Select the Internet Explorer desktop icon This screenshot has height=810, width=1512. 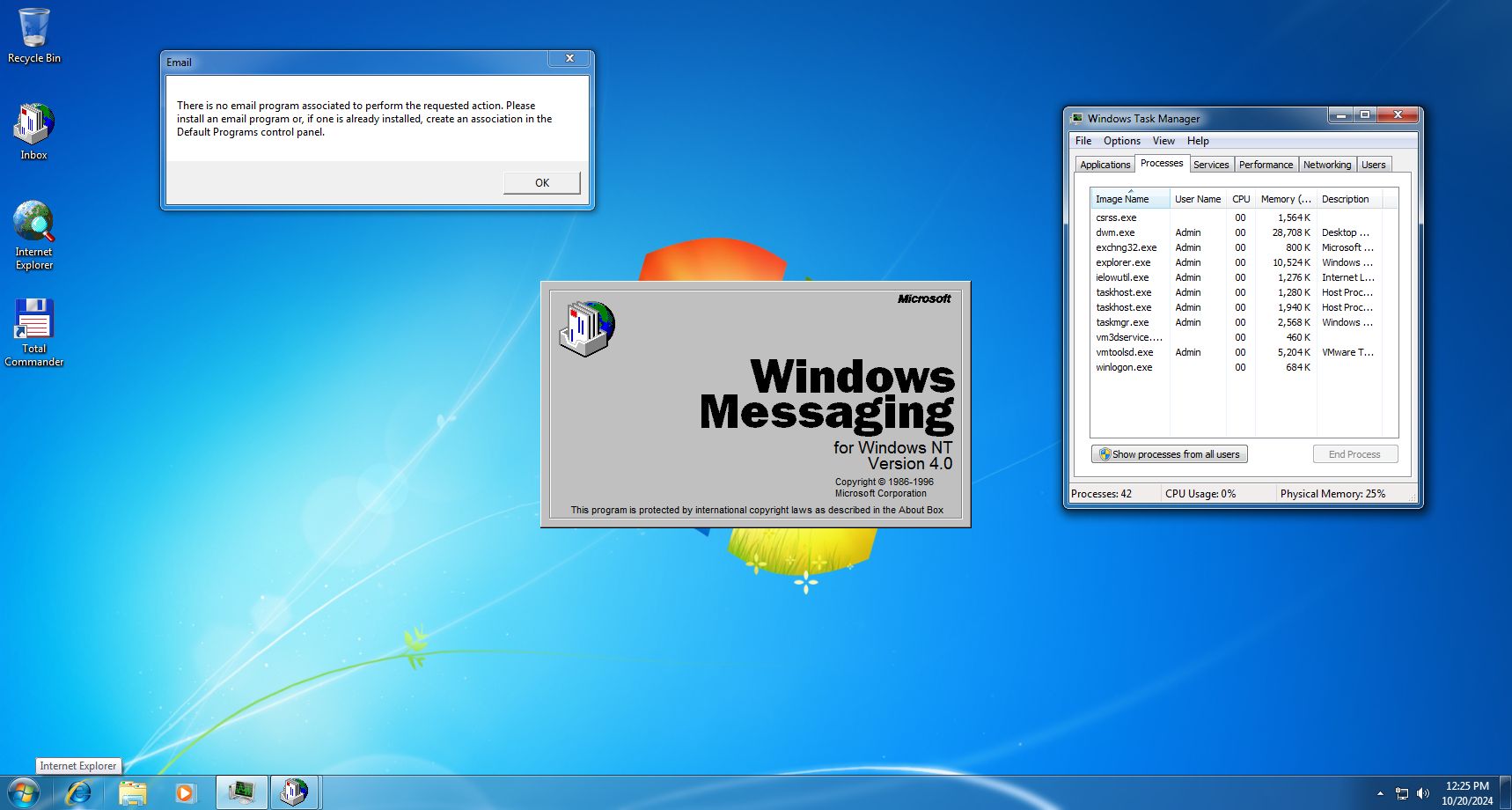[x=33, y=234]
